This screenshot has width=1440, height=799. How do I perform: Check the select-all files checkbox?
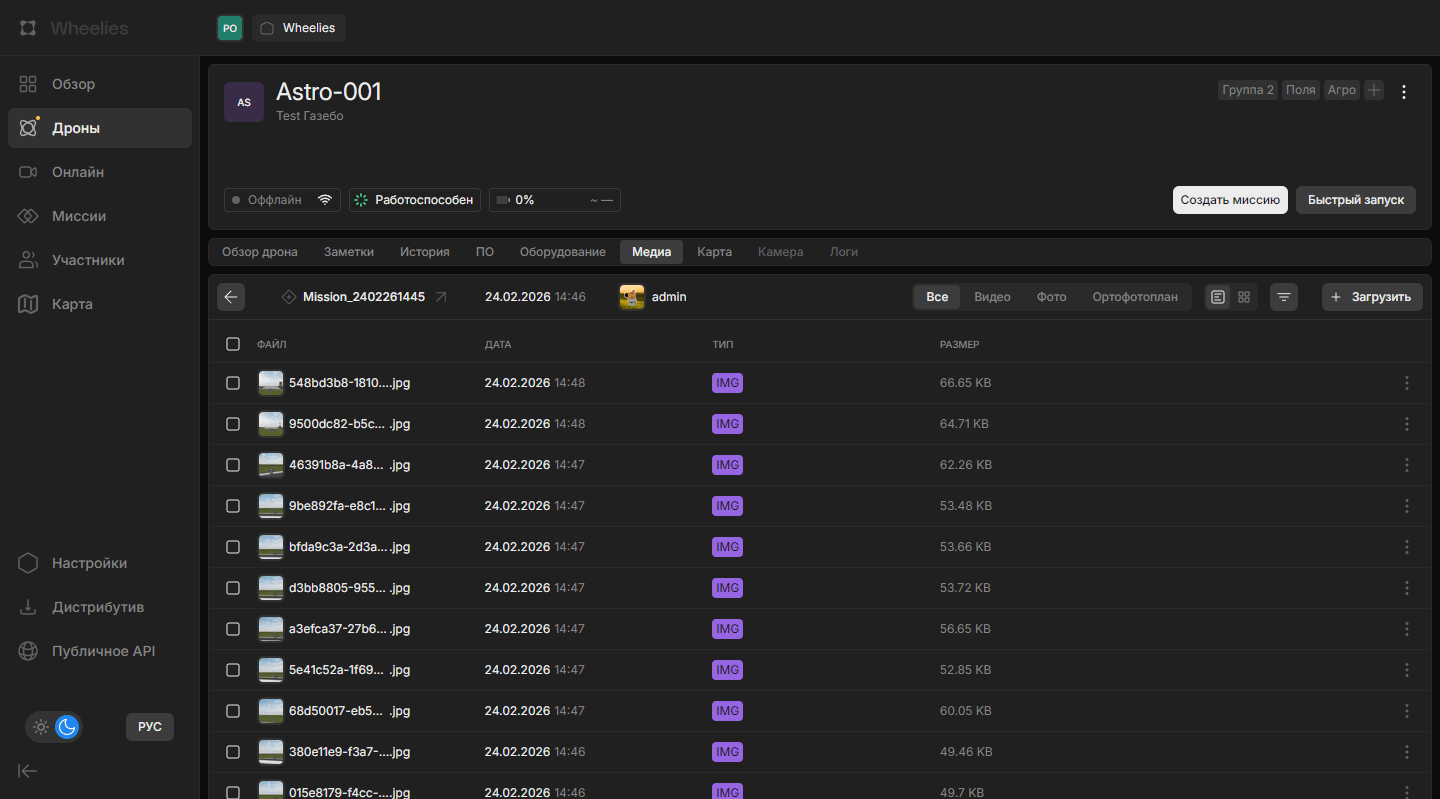coord(233,344)
